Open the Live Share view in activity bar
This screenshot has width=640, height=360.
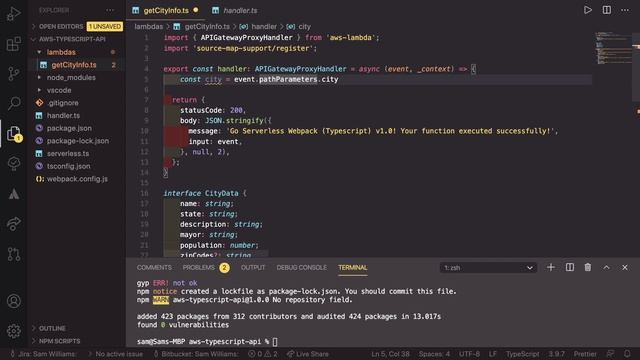tap(13, 224)
